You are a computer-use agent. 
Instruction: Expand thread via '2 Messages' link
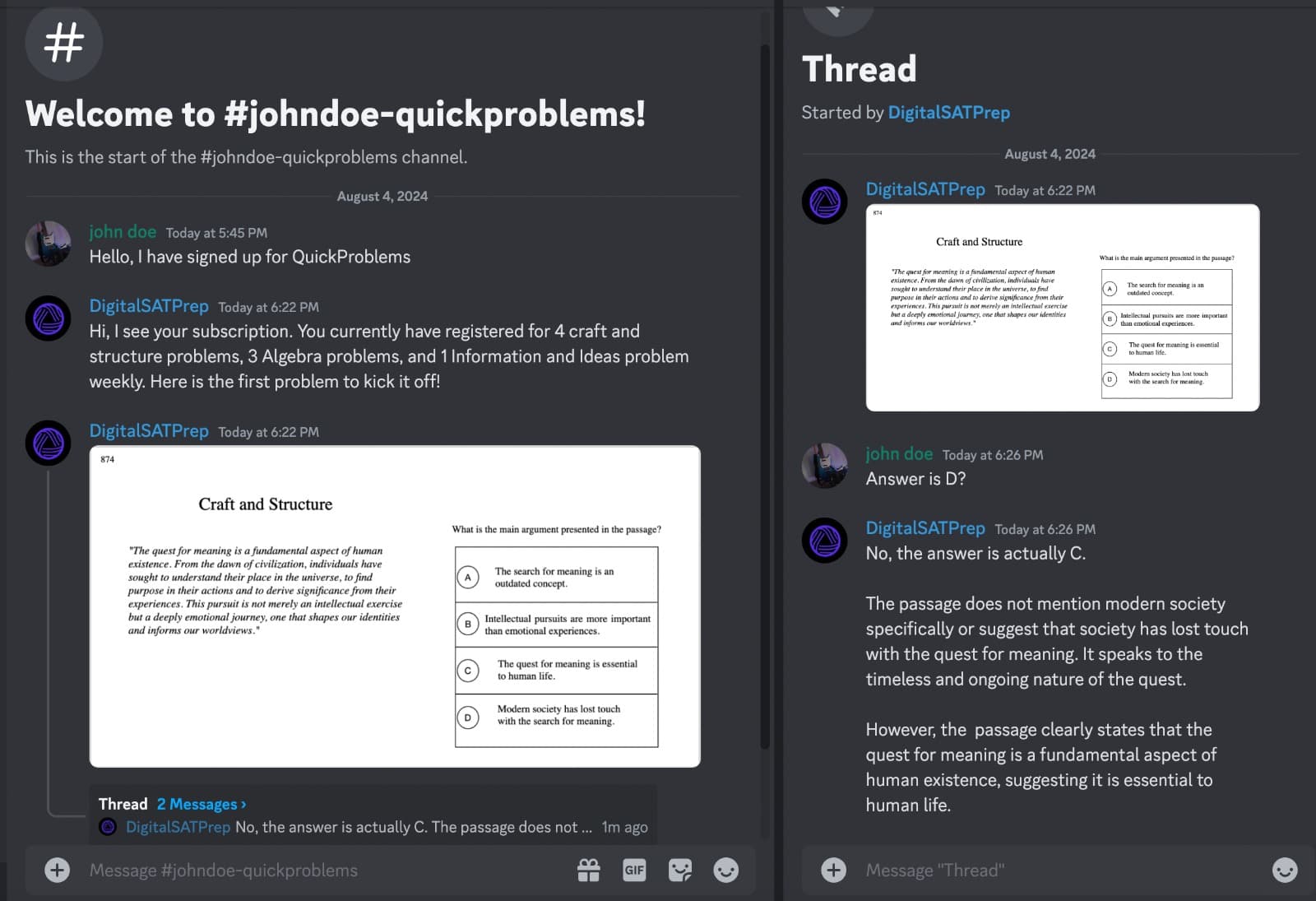tap(202, 804)
